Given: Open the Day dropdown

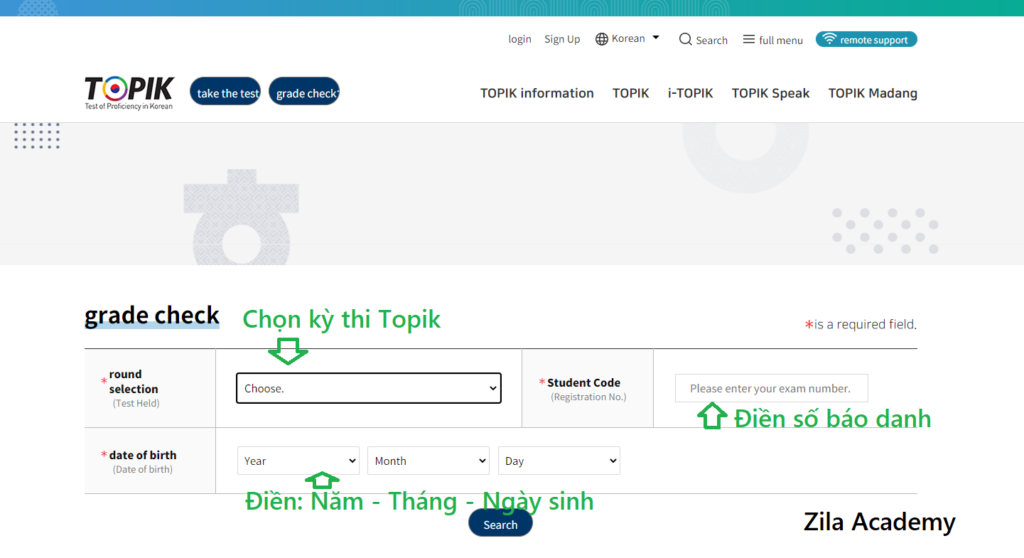Looking at the screenshot, I should coord(559,461).
